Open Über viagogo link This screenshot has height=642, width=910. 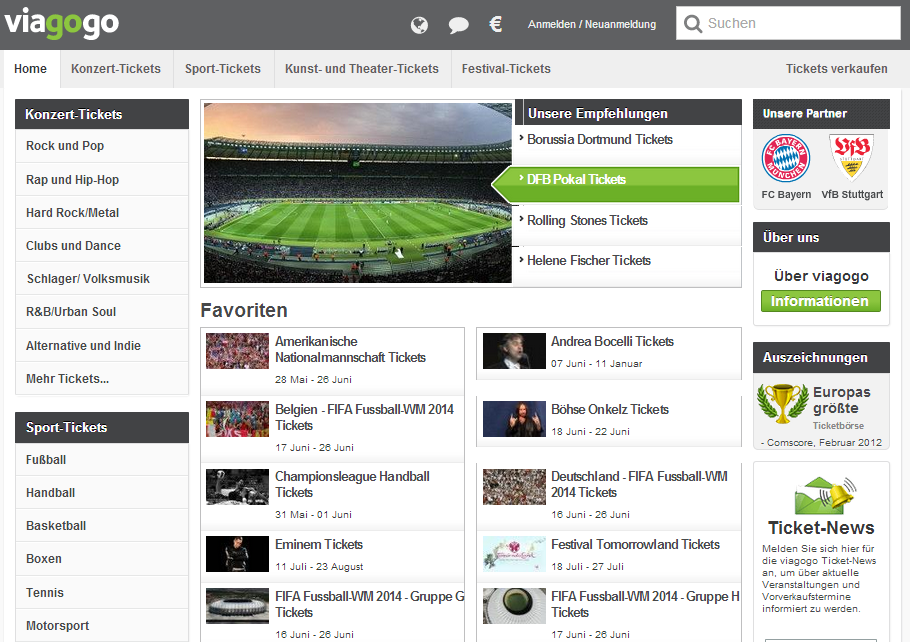[821, 276]
